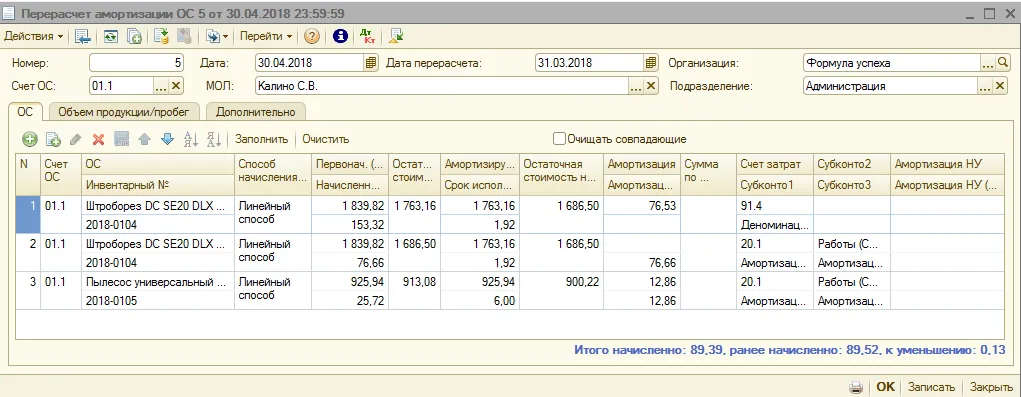Open the print icon at bottom right

click(x=857, y=387)
